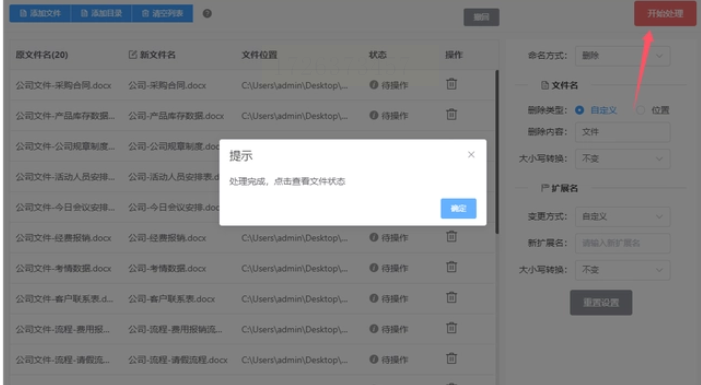Delete the 公司文件-采购合同.docx row via trash icon
The width and height of the screenshot is (701, 385).
point(452,84)
